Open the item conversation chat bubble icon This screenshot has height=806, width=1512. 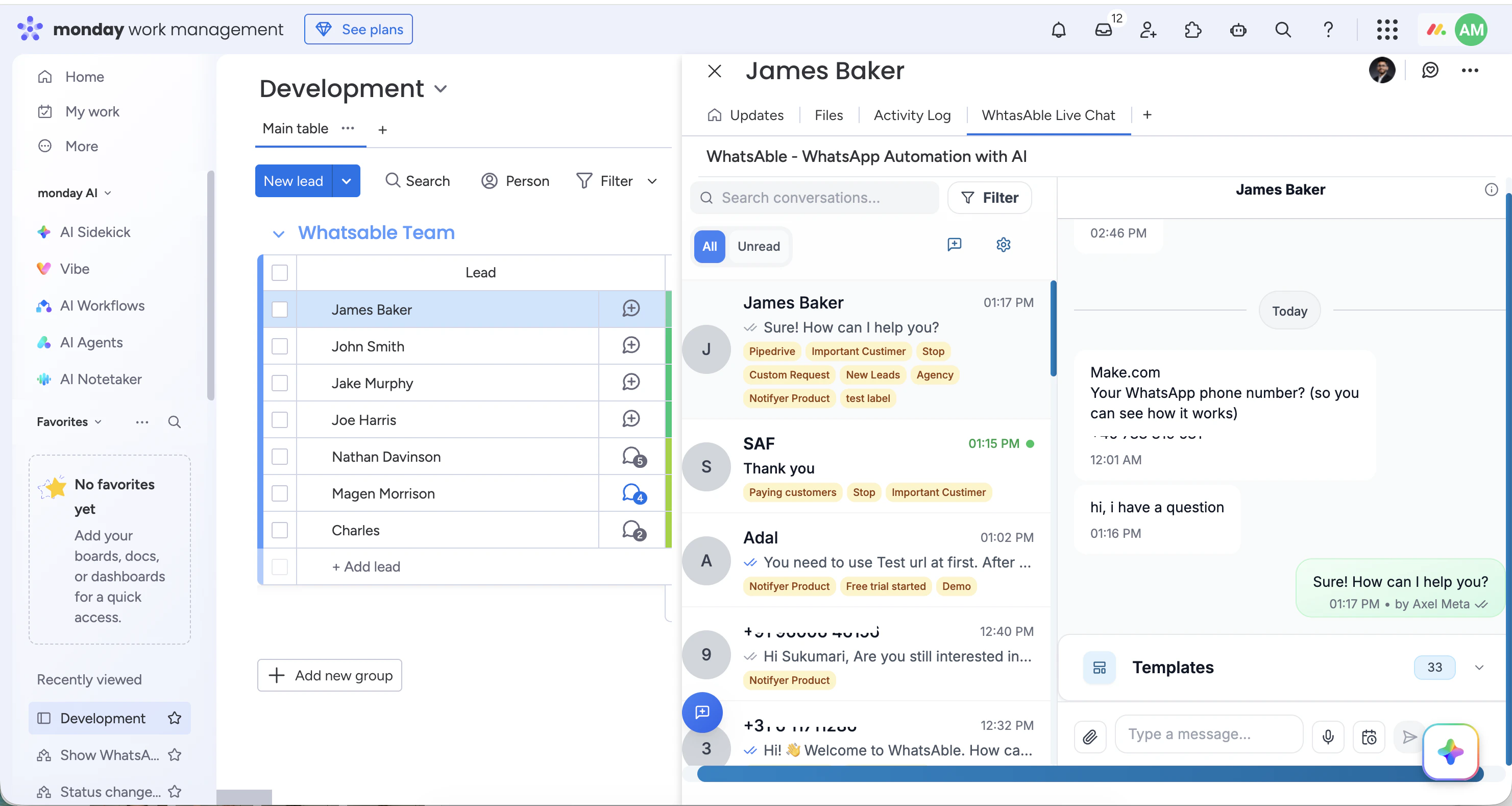pos(1430,70)
